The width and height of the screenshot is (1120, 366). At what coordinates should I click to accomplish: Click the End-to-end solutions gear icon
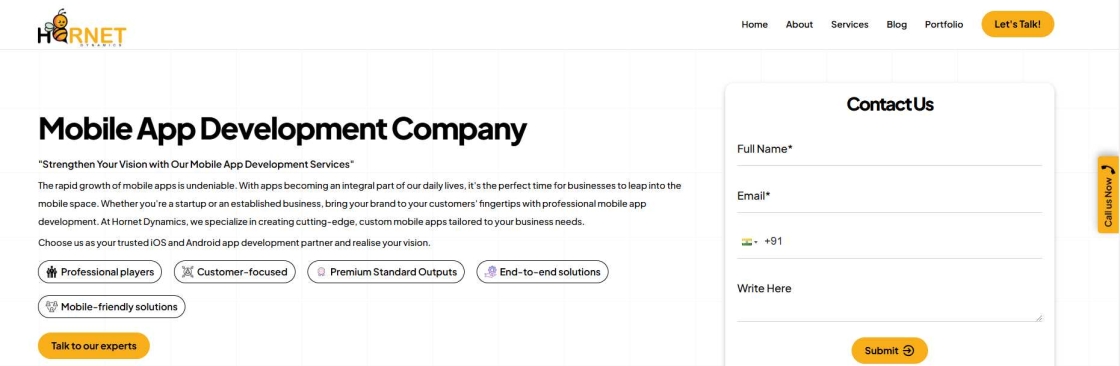click(x=490, y=272)
